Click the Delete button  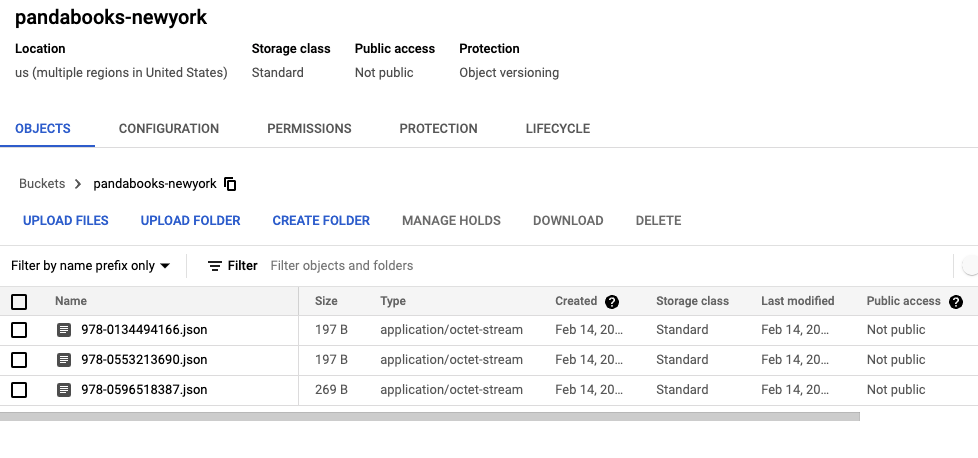pos(658,221)
